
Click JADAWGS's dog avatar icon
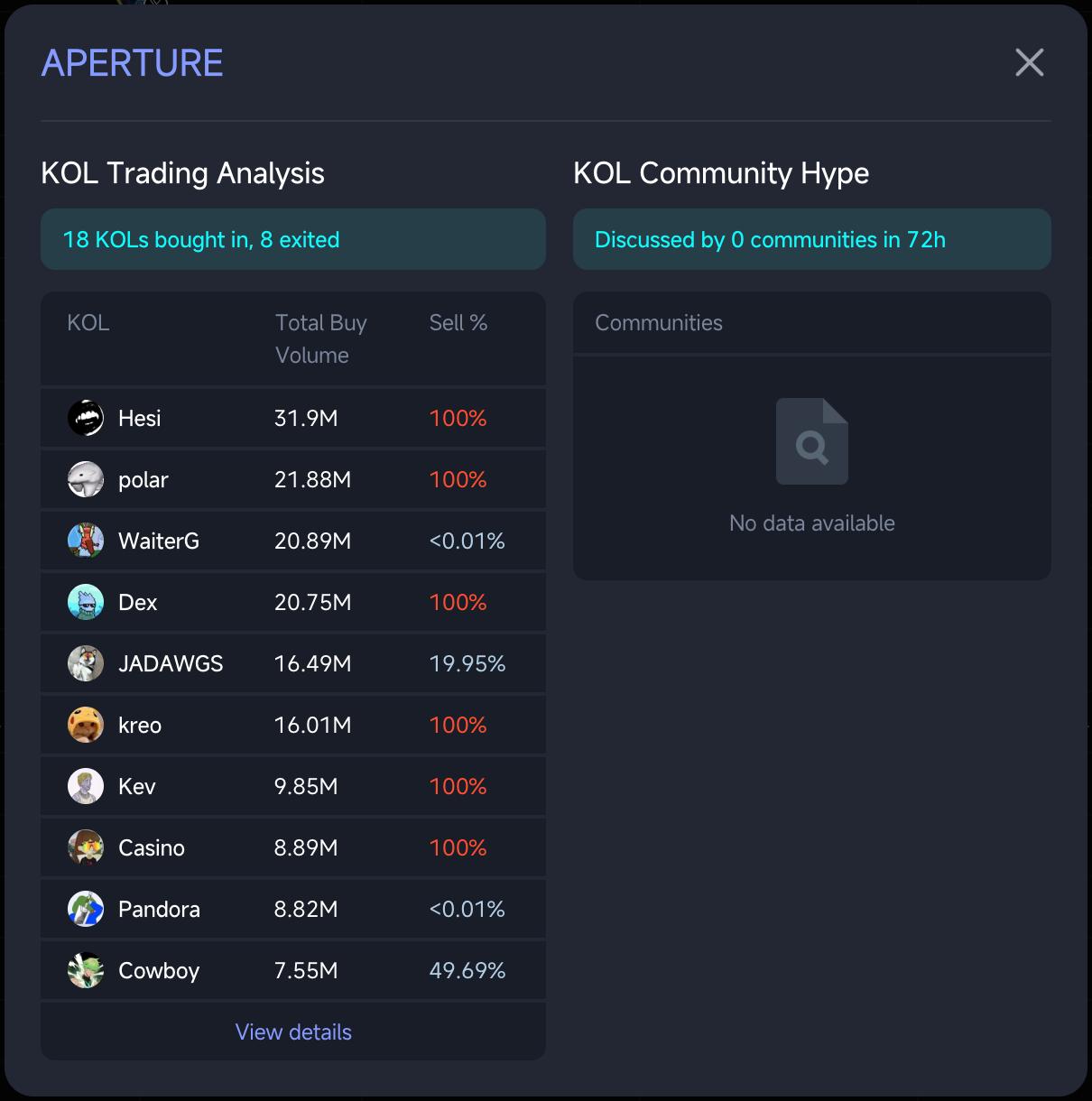click(x=86, y=663)
